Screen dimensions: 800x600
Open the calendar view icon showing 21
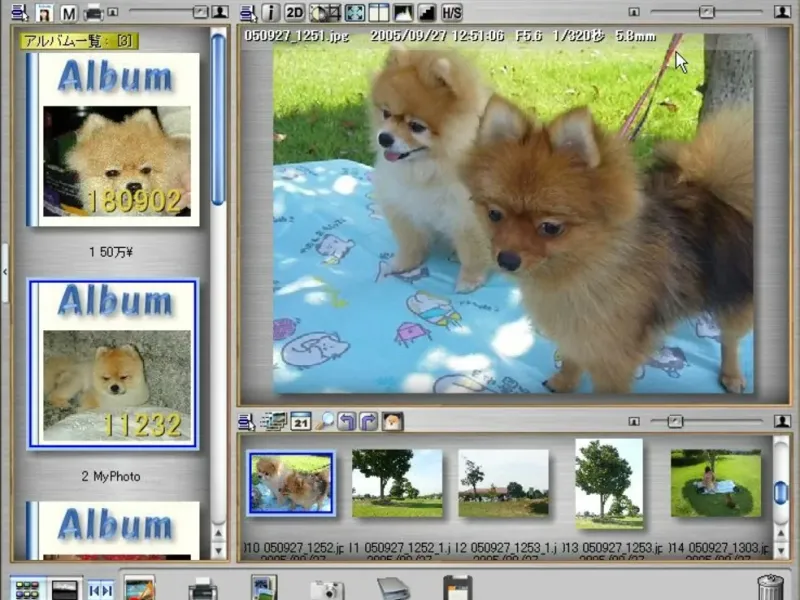tap(300, 422)
